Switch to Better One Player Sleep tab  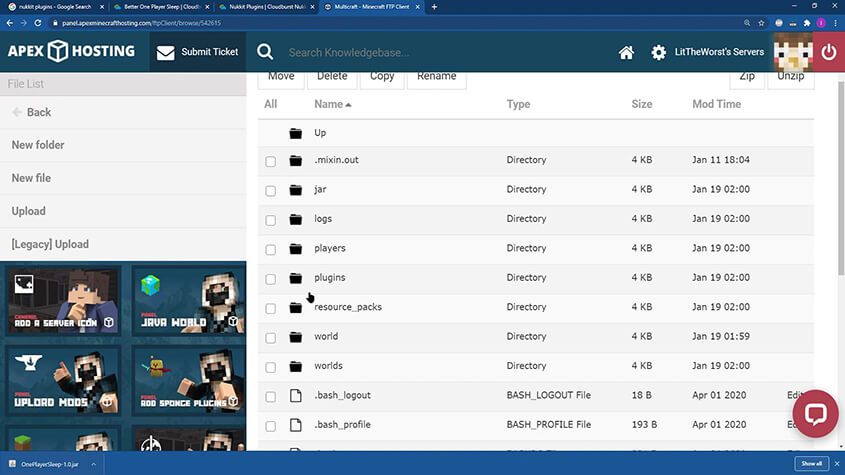pyautogui.click(x=161, y=7)
